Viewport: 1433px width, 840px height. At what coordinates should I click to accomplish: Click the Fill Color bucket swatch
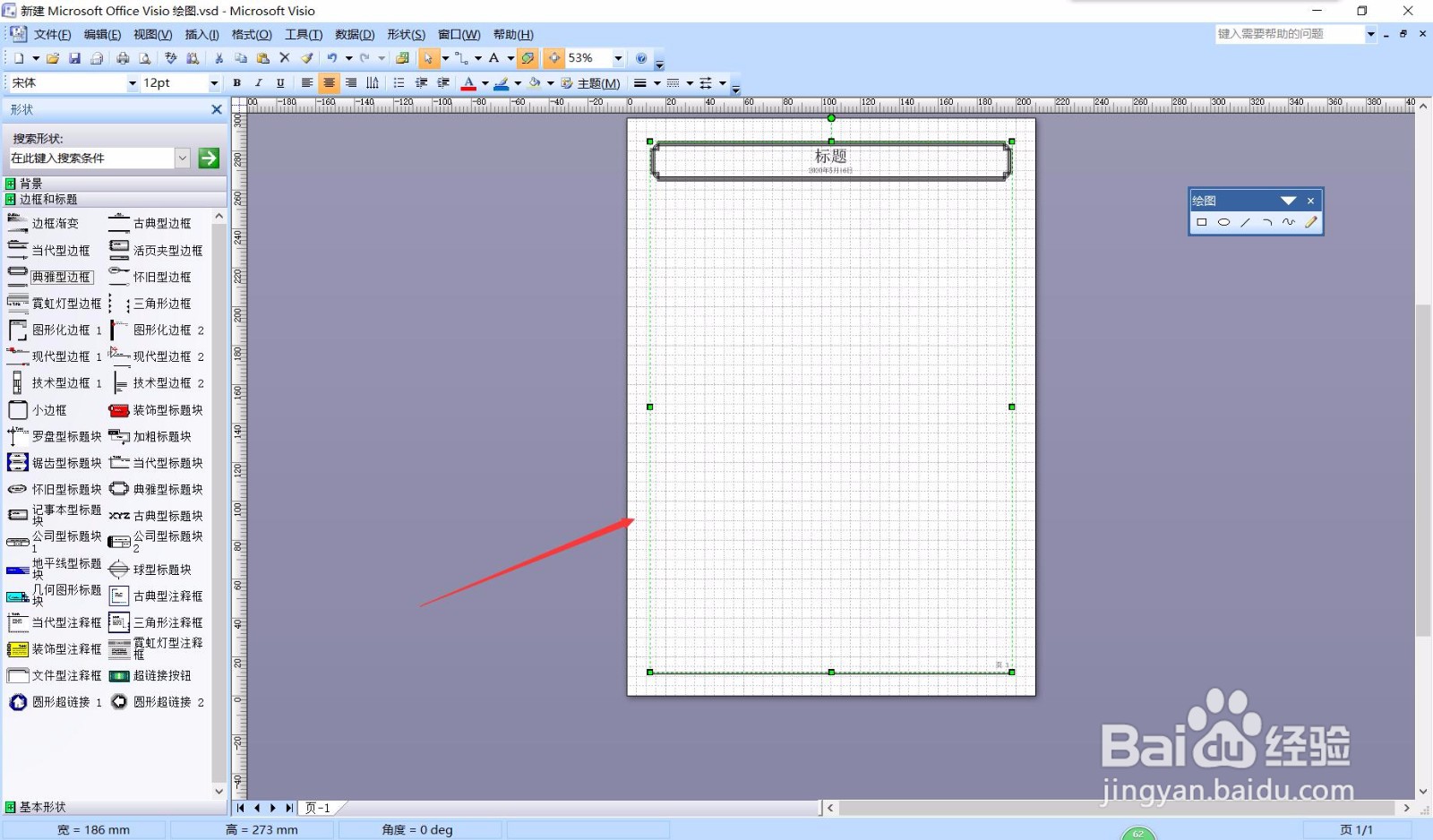tap(535, 83)
